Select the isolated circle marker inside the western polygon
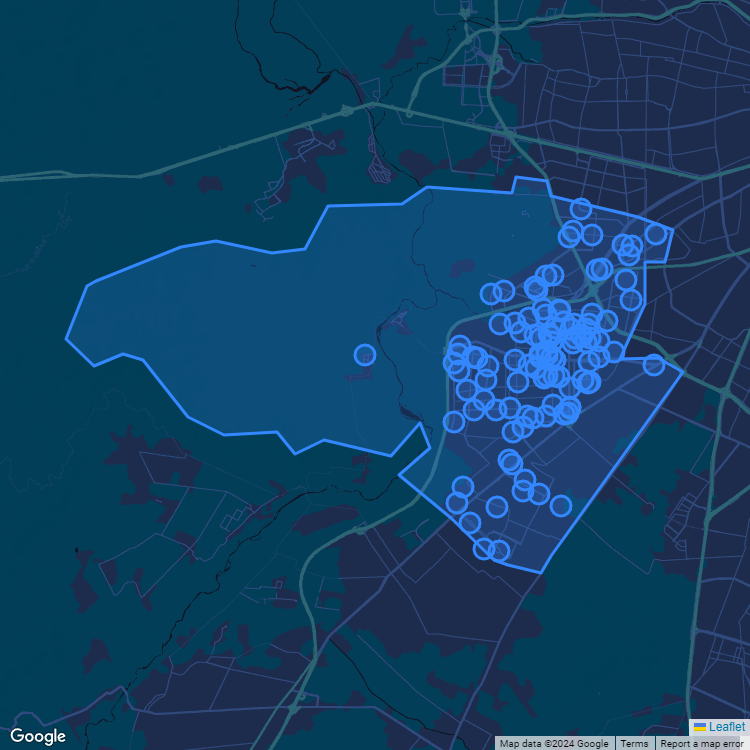 [365, 355]
